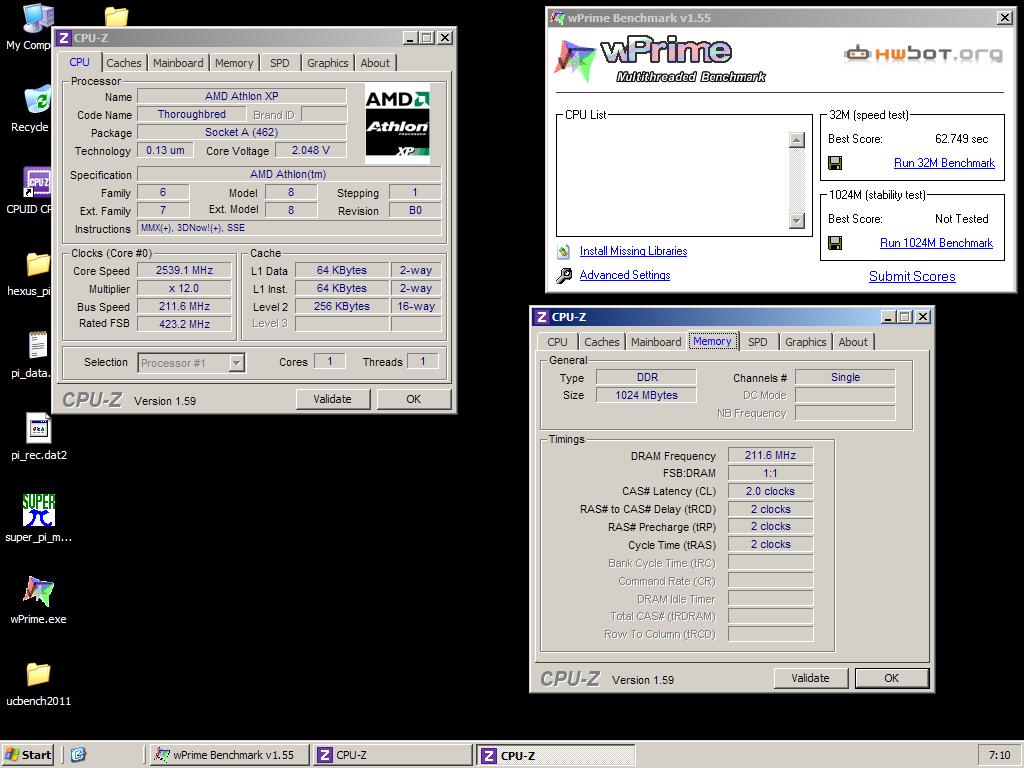Click the memory Size 1024 MBytes field

coord(646,395)
